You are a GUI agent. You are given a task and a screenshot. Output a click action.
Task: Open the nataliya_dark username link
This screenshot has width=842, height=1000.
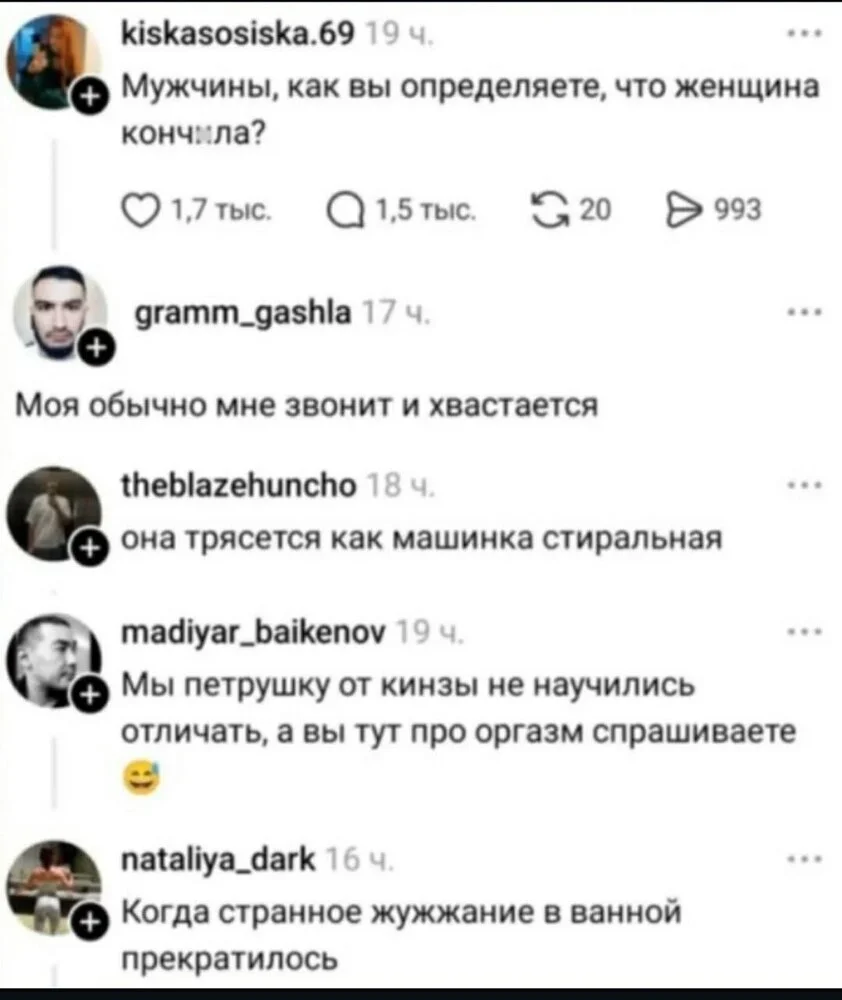click(x=218, y=860)
